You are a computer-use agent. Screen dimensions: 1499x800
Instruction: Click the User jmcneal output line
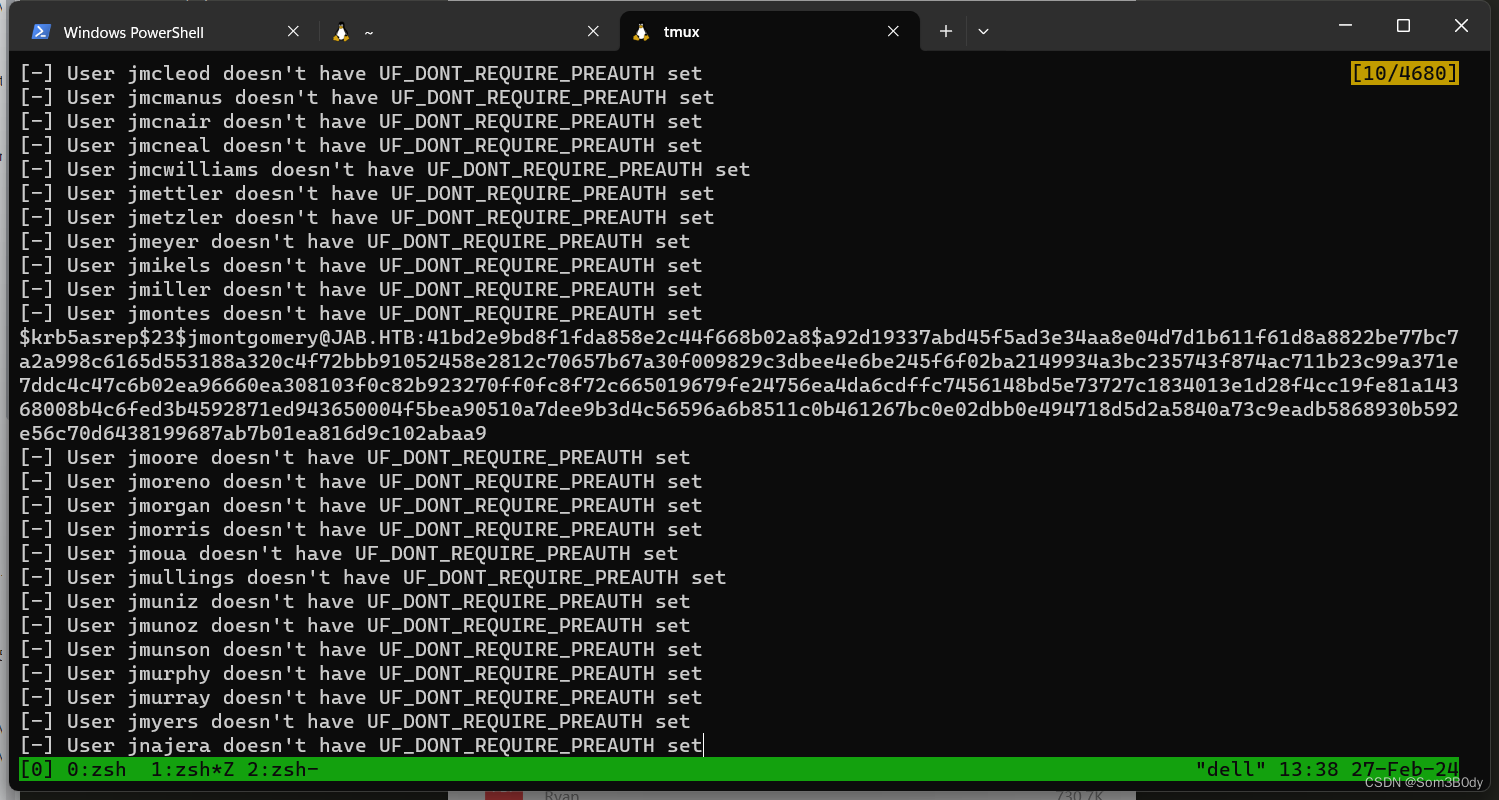(x=361, y=145)
